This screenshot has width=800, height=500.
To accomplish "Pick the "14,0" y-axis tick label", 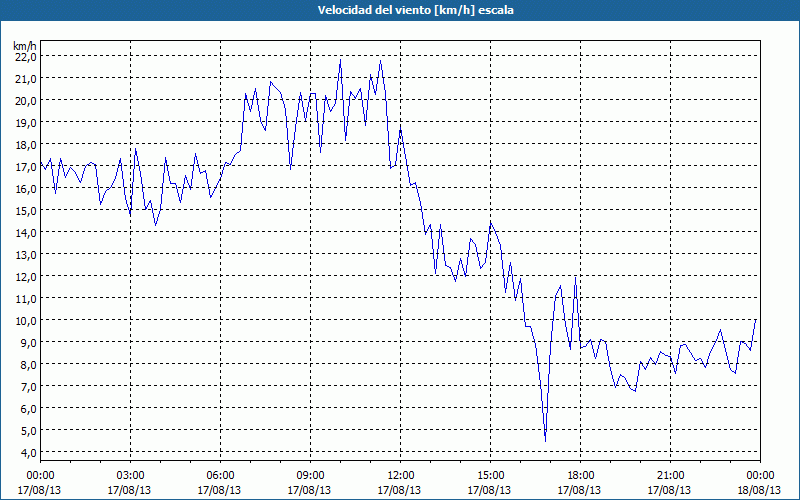I will [26, 233].
